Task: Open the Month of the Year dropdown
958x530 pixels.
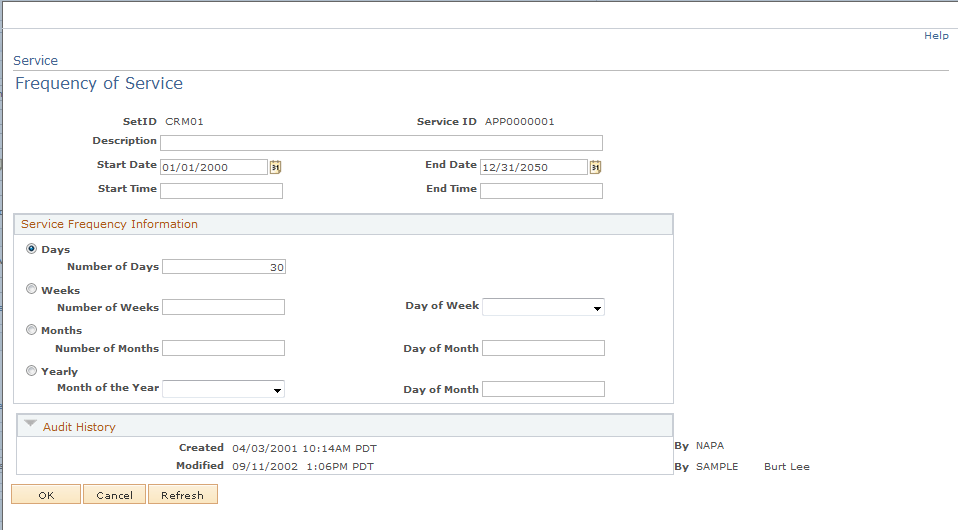Action: coord(223,389)
